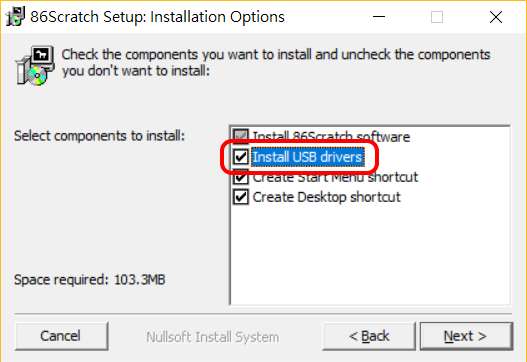Select the Create Start Menu shortcut label
The height and width of the screenshot is (362, 527).
335,177
